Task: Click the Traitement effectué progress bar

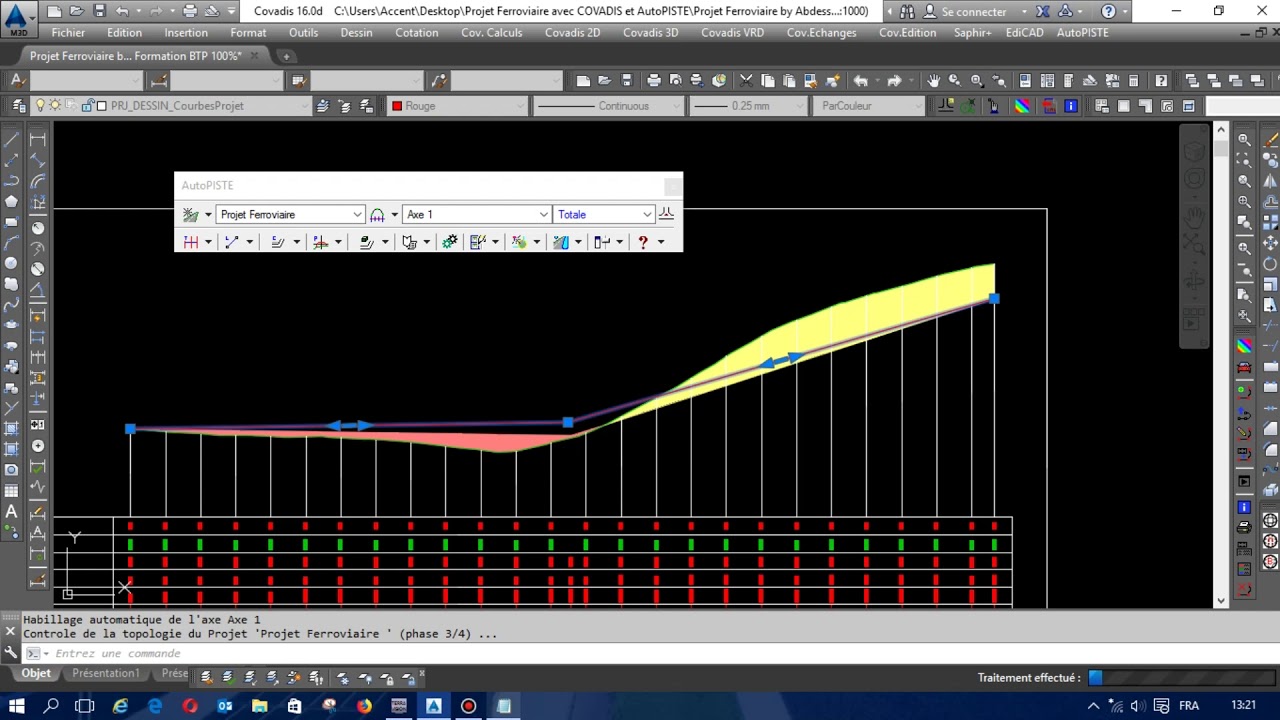Action: 1182,678
